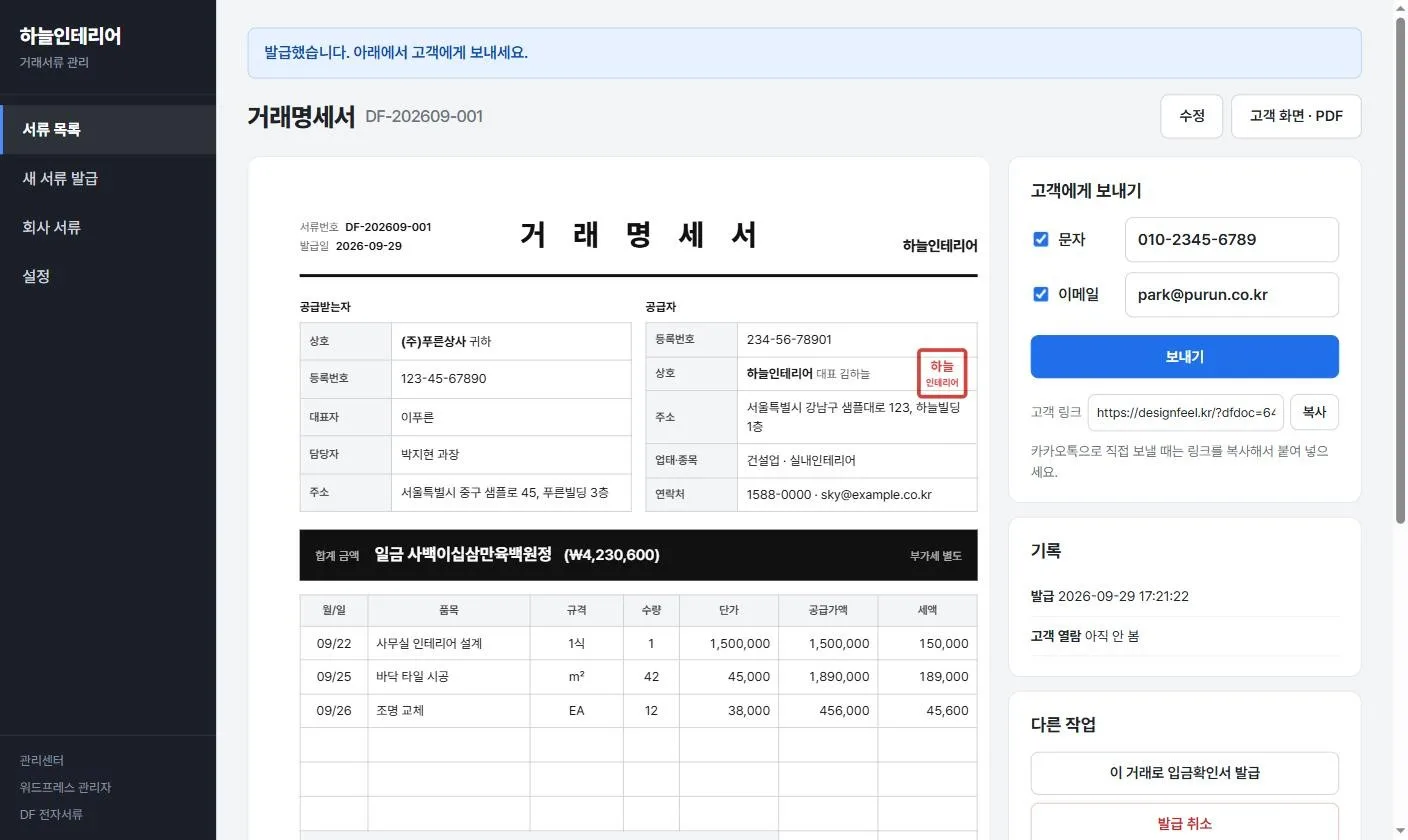Click the 바닥 타일 시공 item cell

coord(449,677)
